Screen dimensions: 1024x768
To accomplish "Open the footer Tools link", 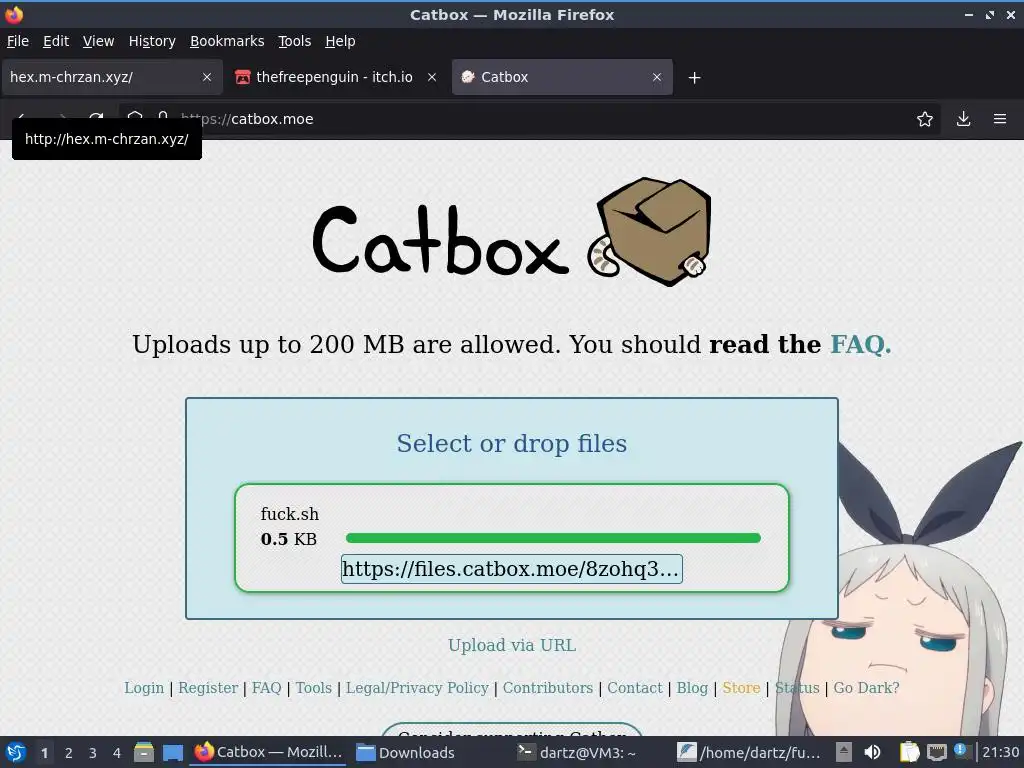I will (x=313, y=688).
